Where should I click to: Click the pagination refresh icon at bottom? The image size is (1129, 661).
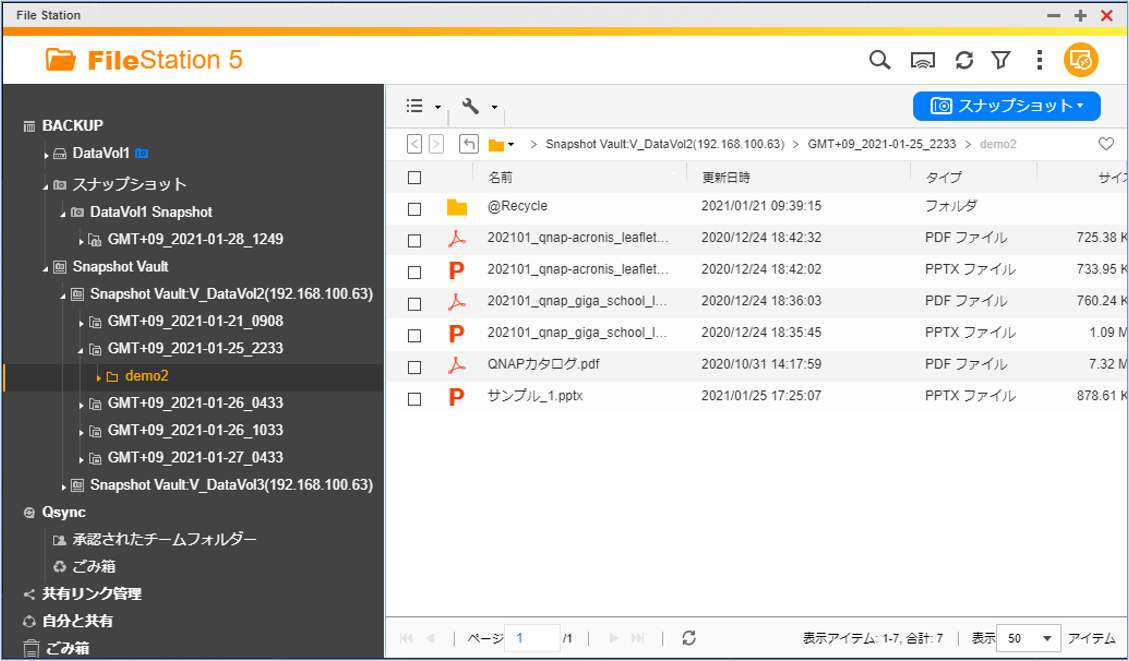[689, 638]
